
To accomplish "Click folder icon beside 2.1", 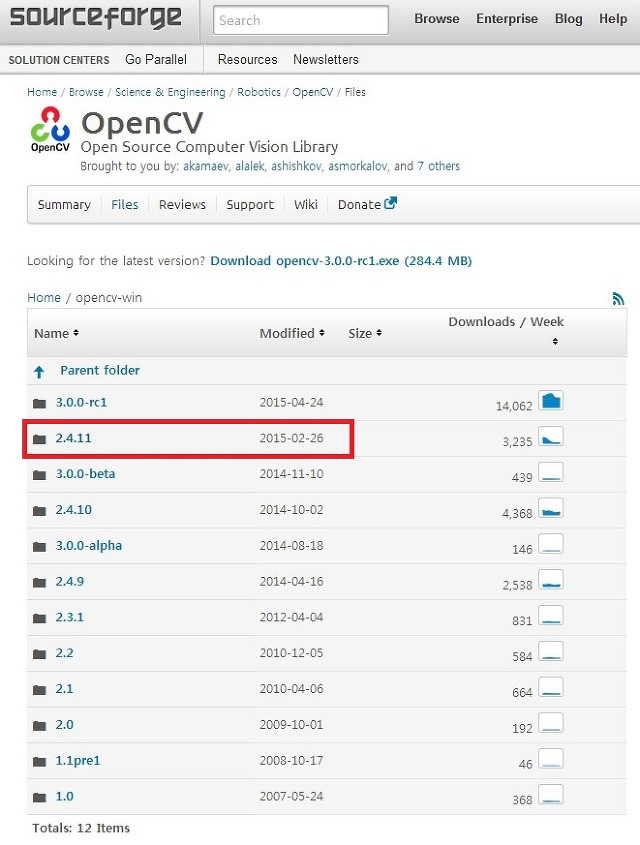I will click(x=39, y=690).
